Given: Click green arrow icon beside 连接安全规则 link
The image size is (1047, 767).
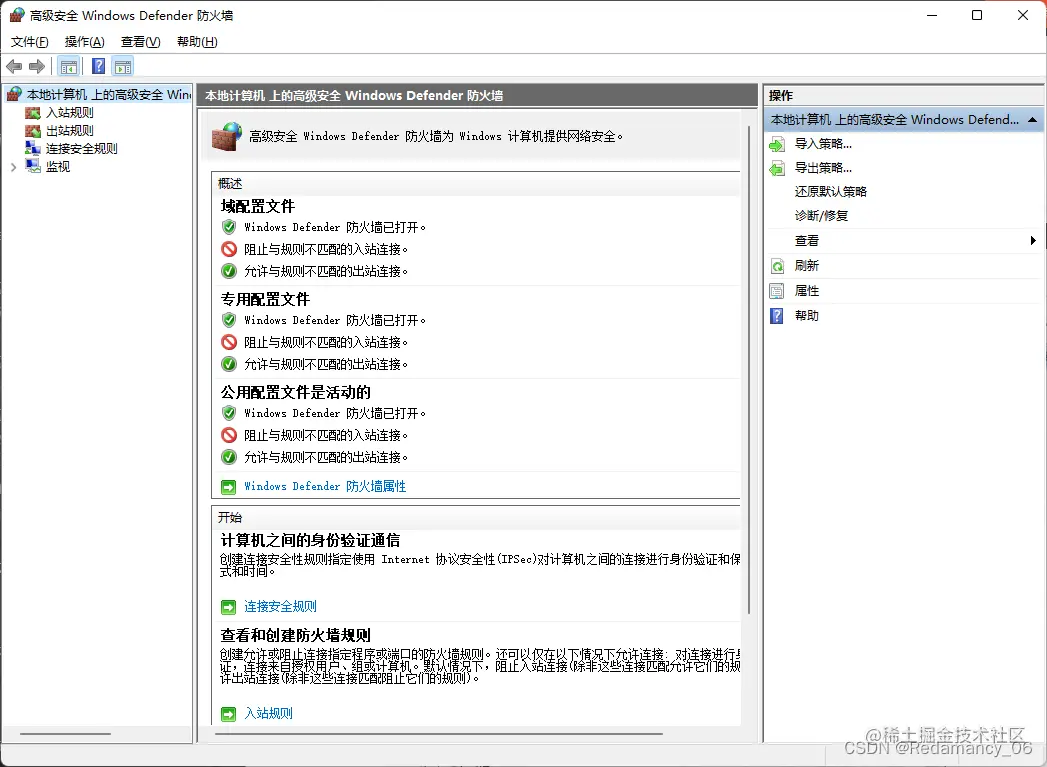Looking at the screenshot, I should click(228, 607).
